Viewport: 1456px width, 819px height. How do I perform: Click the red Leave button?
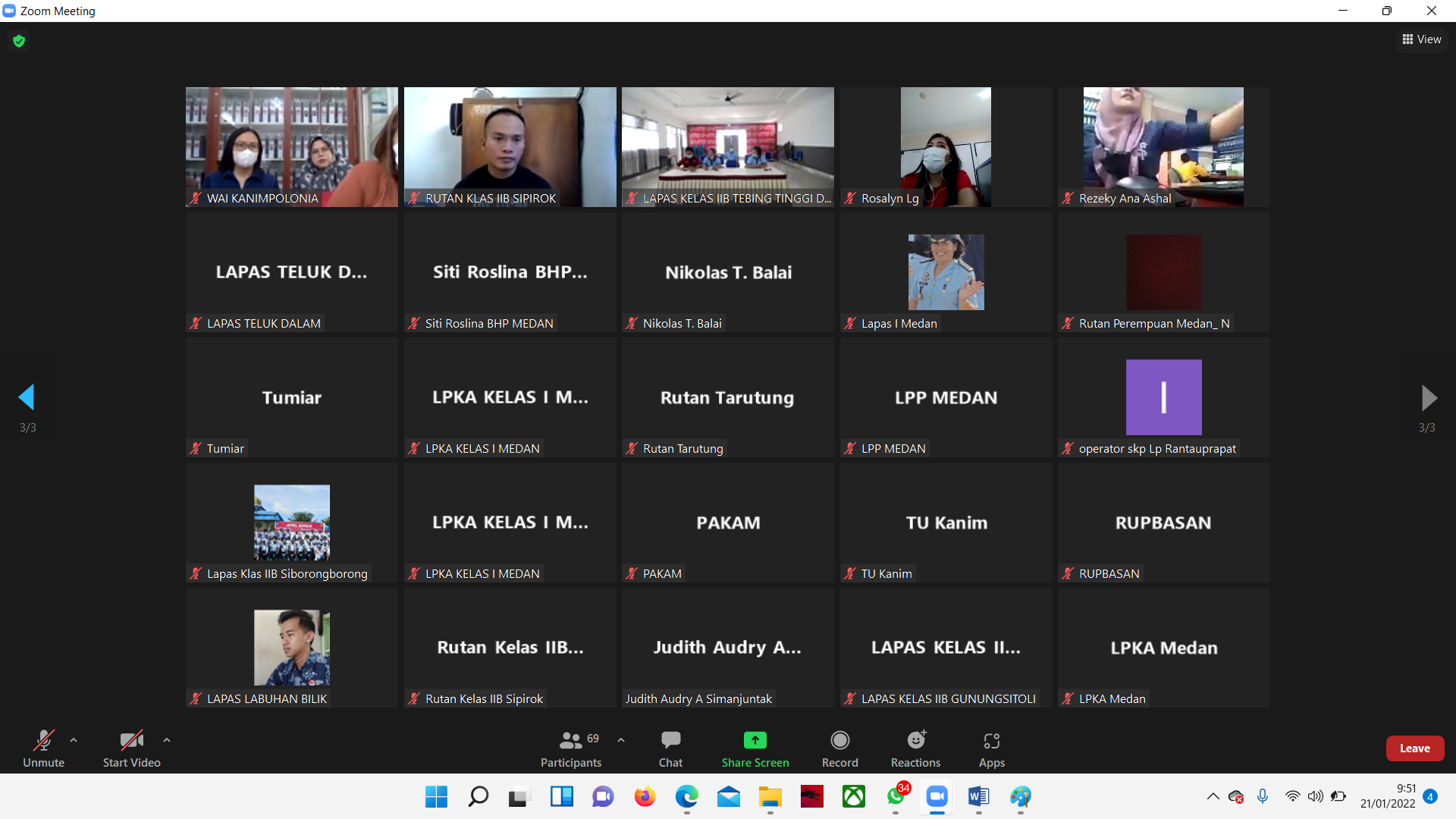pyautogui.click(x=1414, y=748)
